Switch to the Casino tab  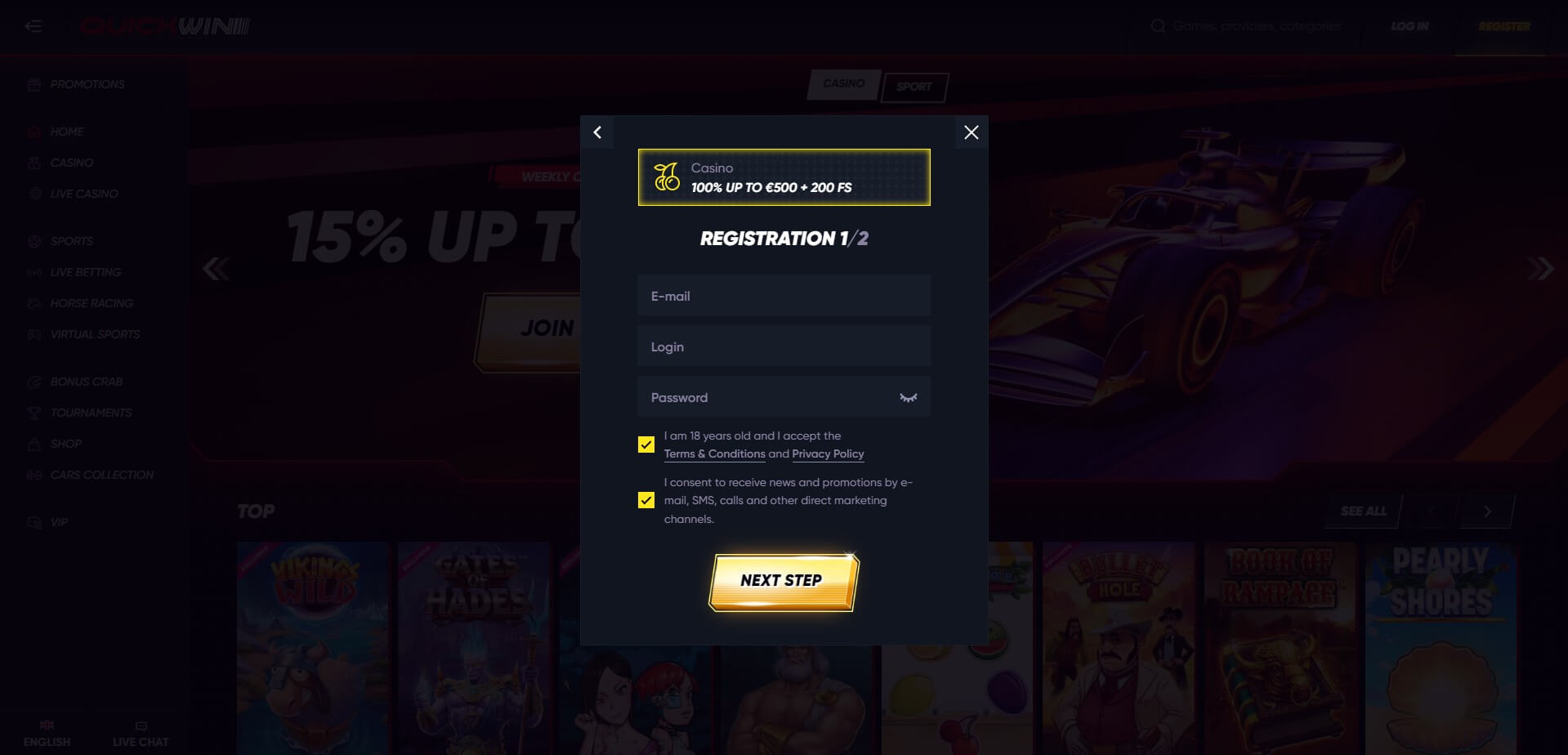(x=844, y=84)
